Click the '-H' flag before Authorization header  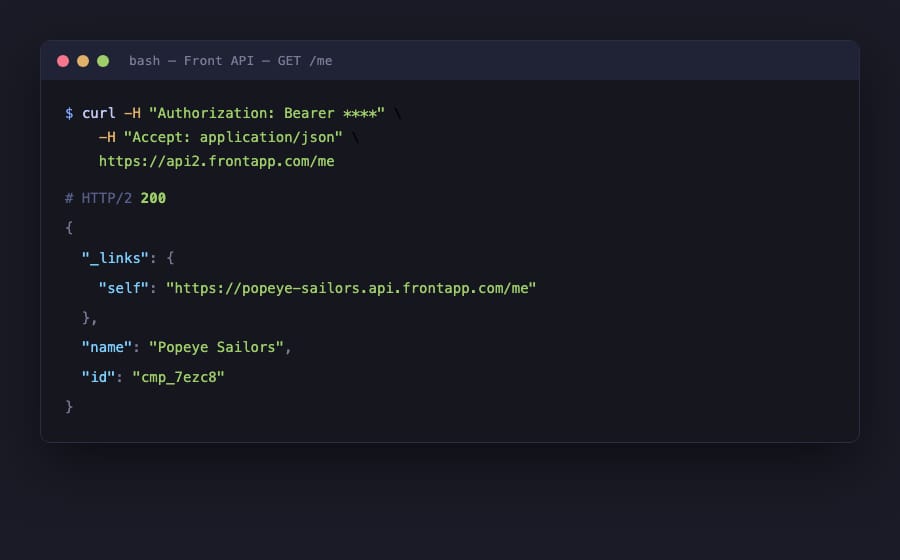tap(132, 113)
